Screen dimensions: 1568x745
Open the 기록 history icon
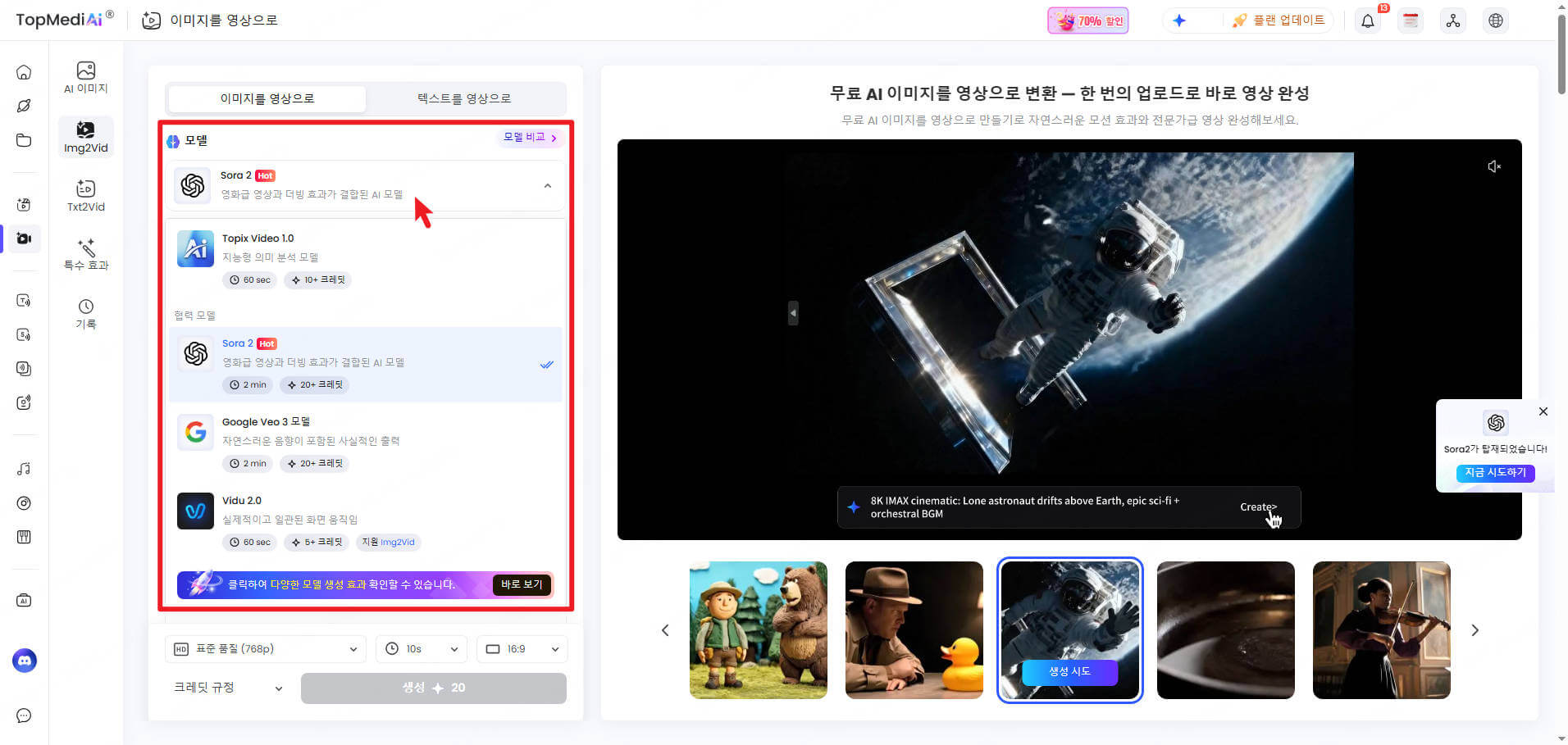tap(85, 313)
